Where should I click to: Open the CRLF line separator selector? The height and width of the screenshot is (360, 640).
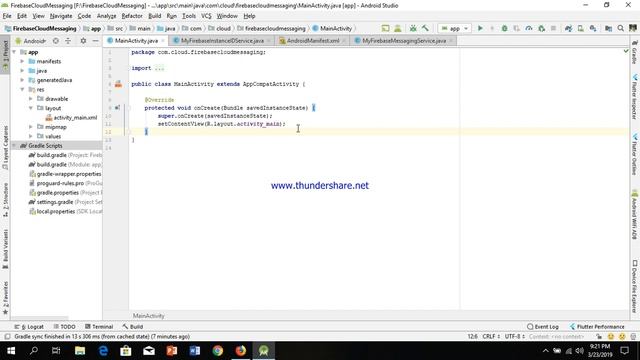tap(491, 337)
